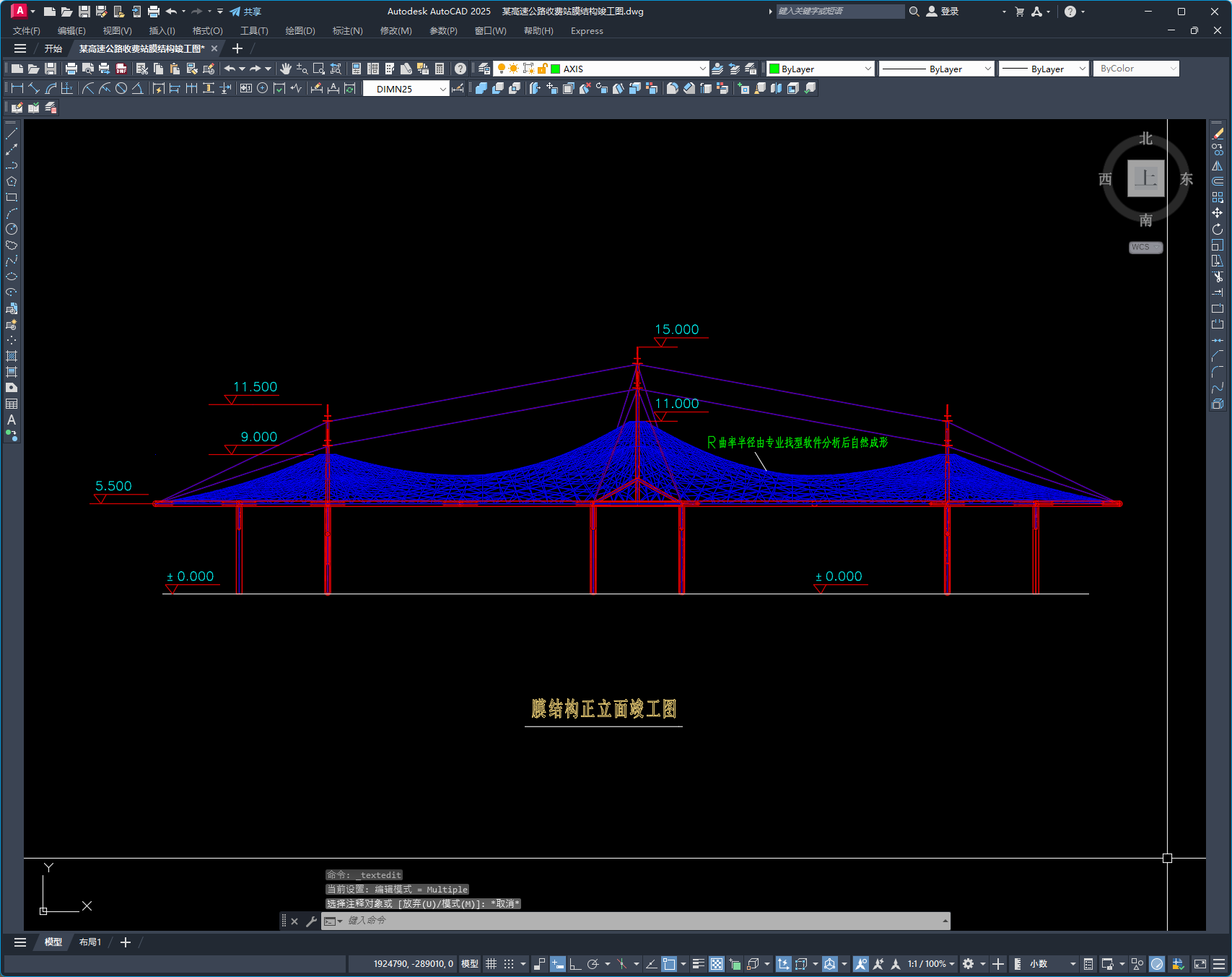Open the 文件(F) menu

point(27,31)
